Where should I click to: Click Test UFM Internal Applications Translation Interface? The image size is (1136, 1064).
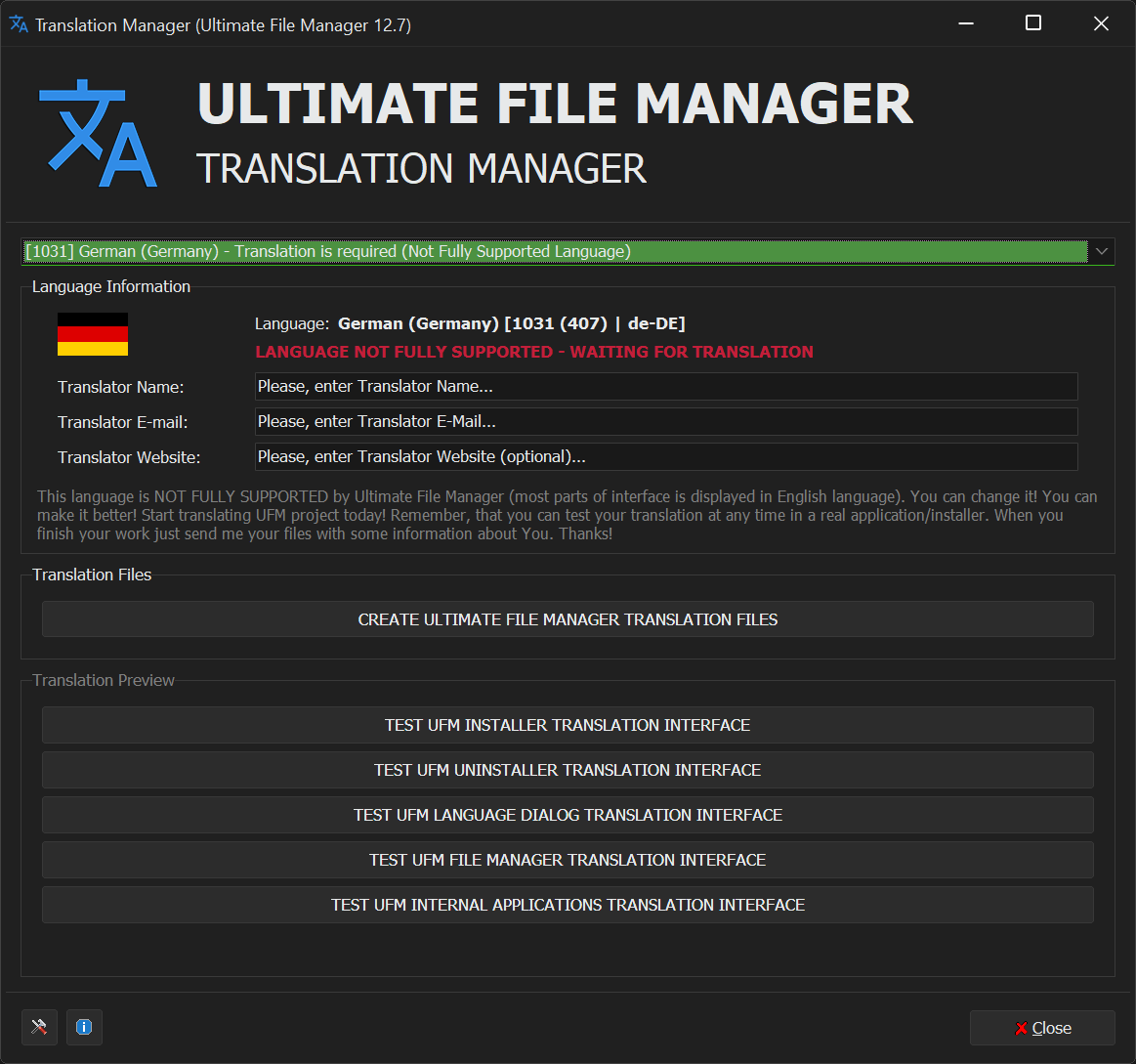568,905
